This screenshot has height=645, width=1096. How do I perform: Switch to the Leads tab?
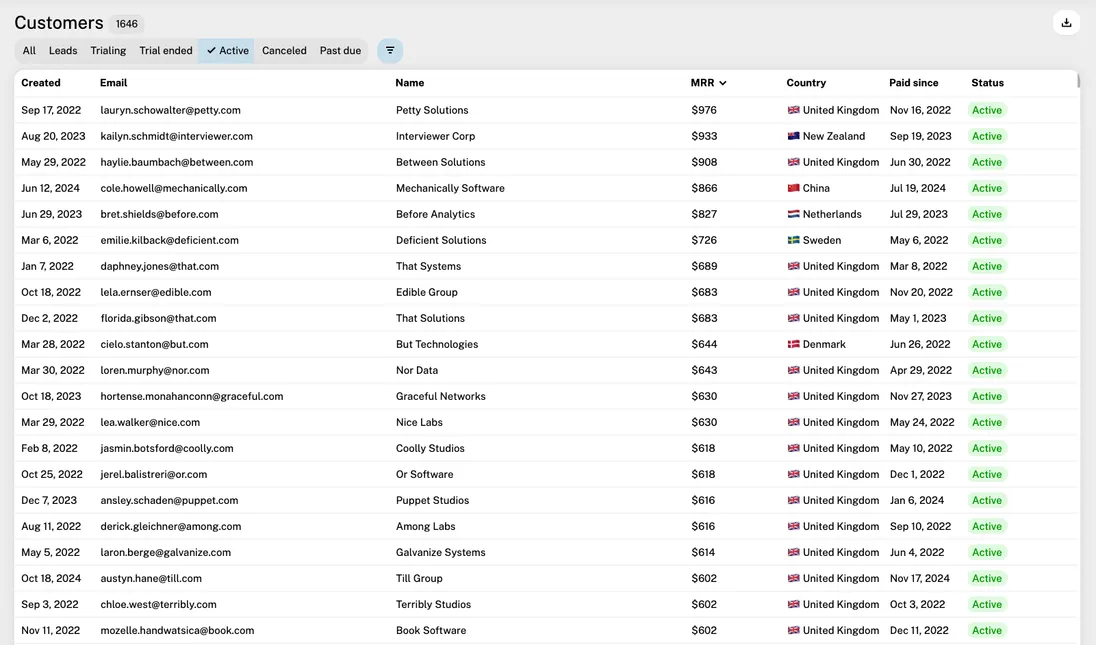[x=63, y=50]
